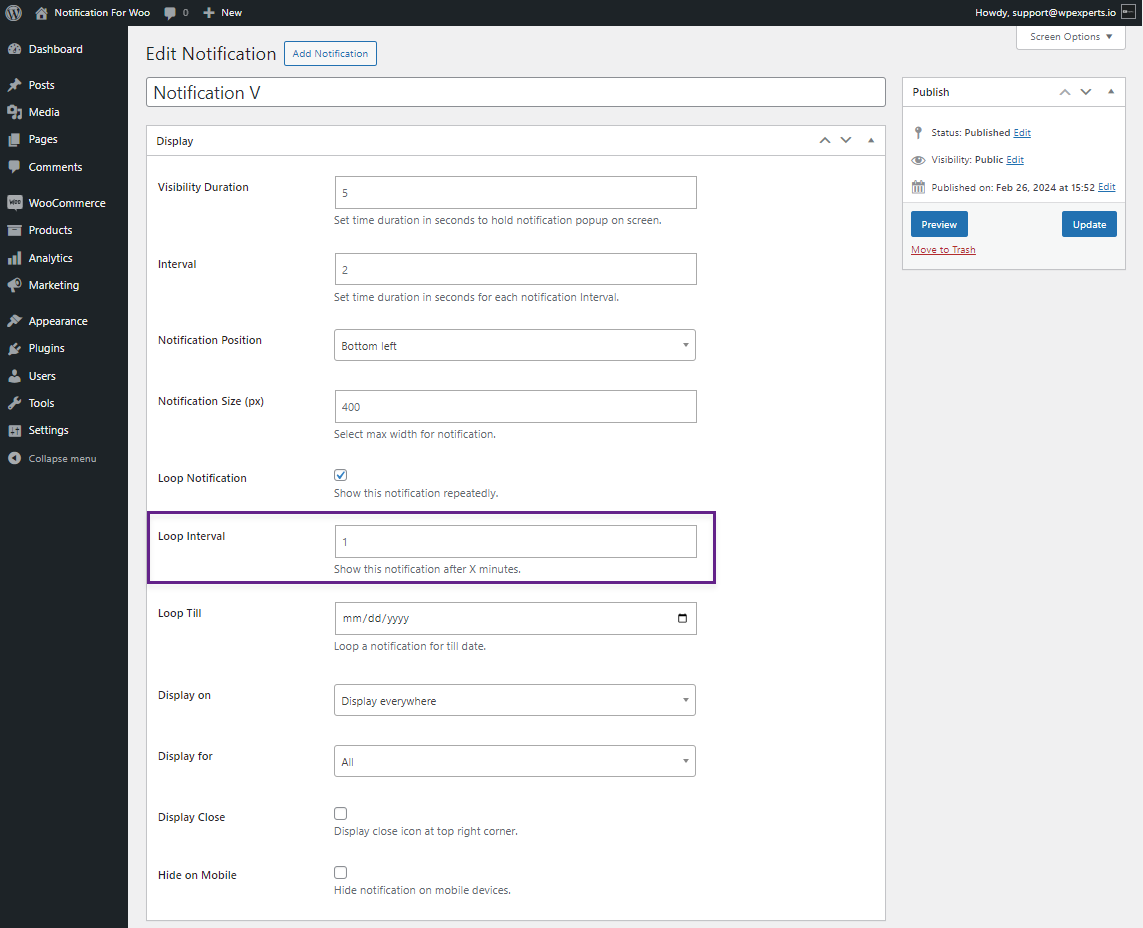
Task: Click the WooCommerce logo icon
Action: [x=15, y=203]
